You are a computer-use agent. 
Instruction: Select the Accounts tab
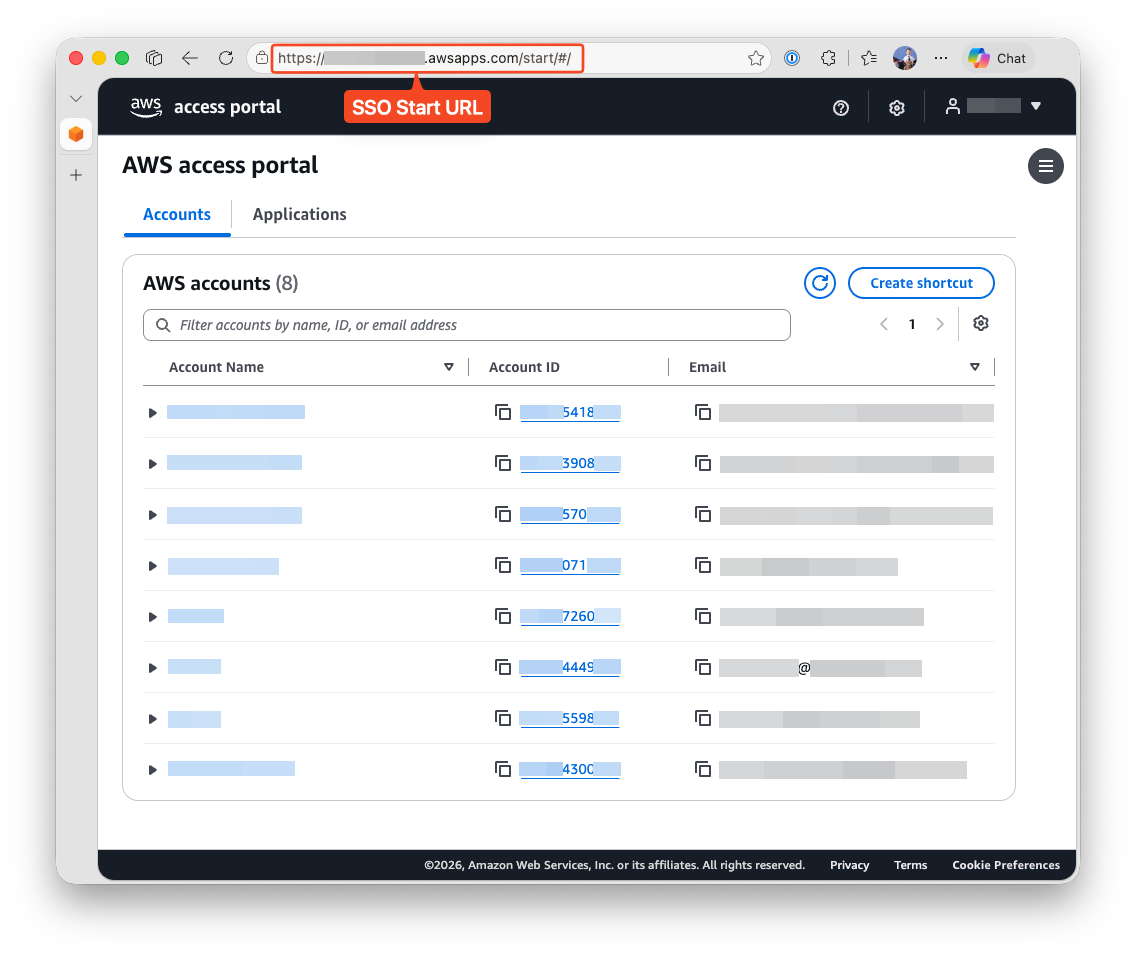coord(177,214)
